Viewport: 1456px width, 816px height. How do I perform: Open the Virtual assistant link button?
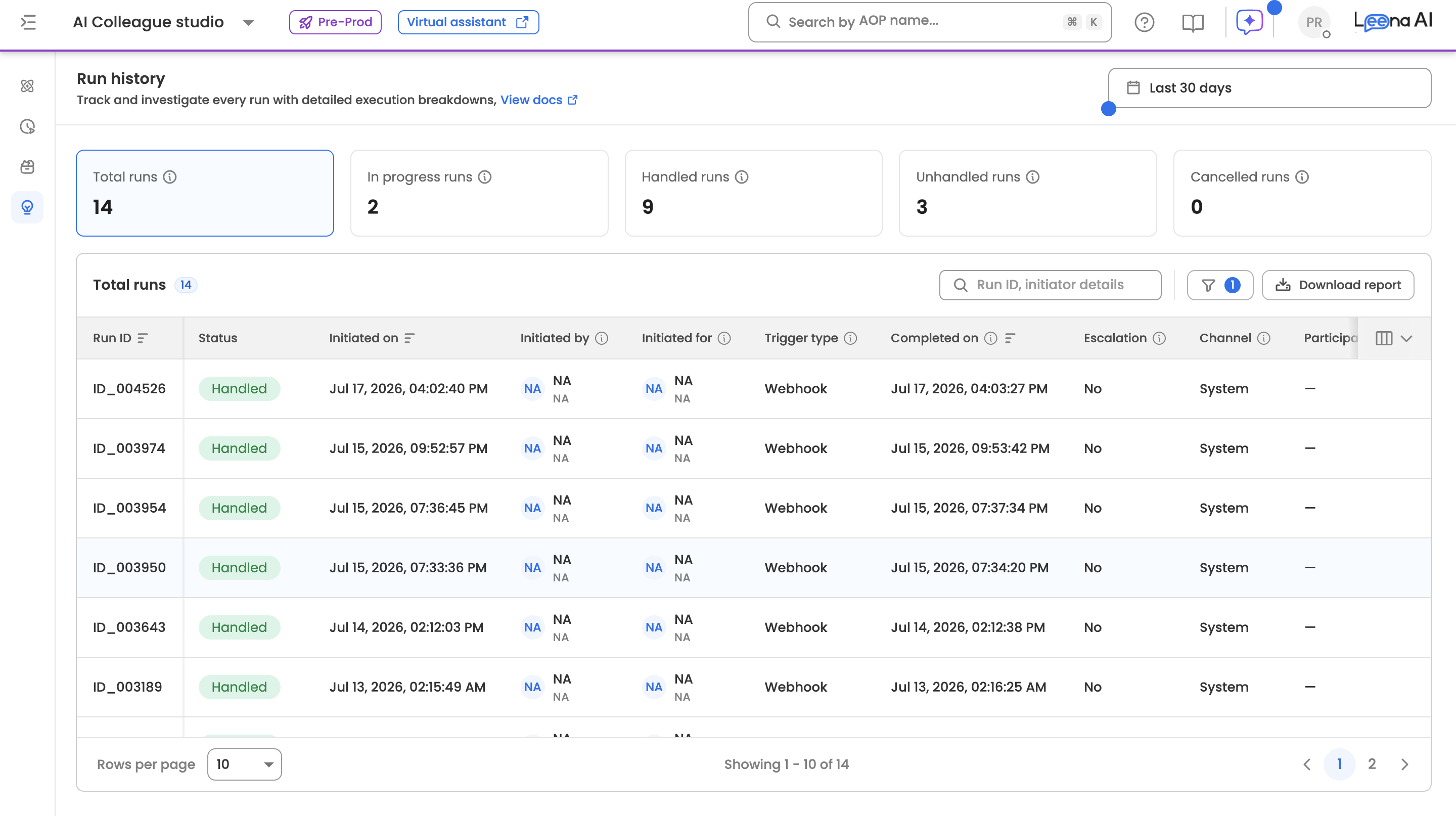pyautogui.click(x=468, y=23)
